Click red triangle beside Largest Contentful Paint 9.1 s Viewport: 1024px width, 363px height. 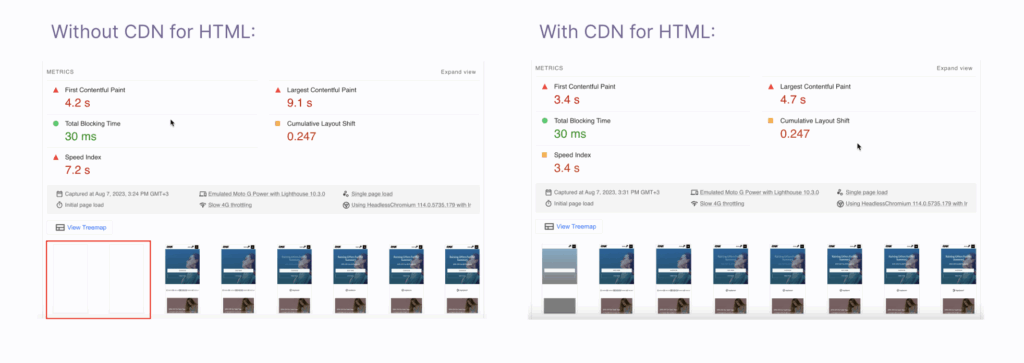tap(278, 90)
